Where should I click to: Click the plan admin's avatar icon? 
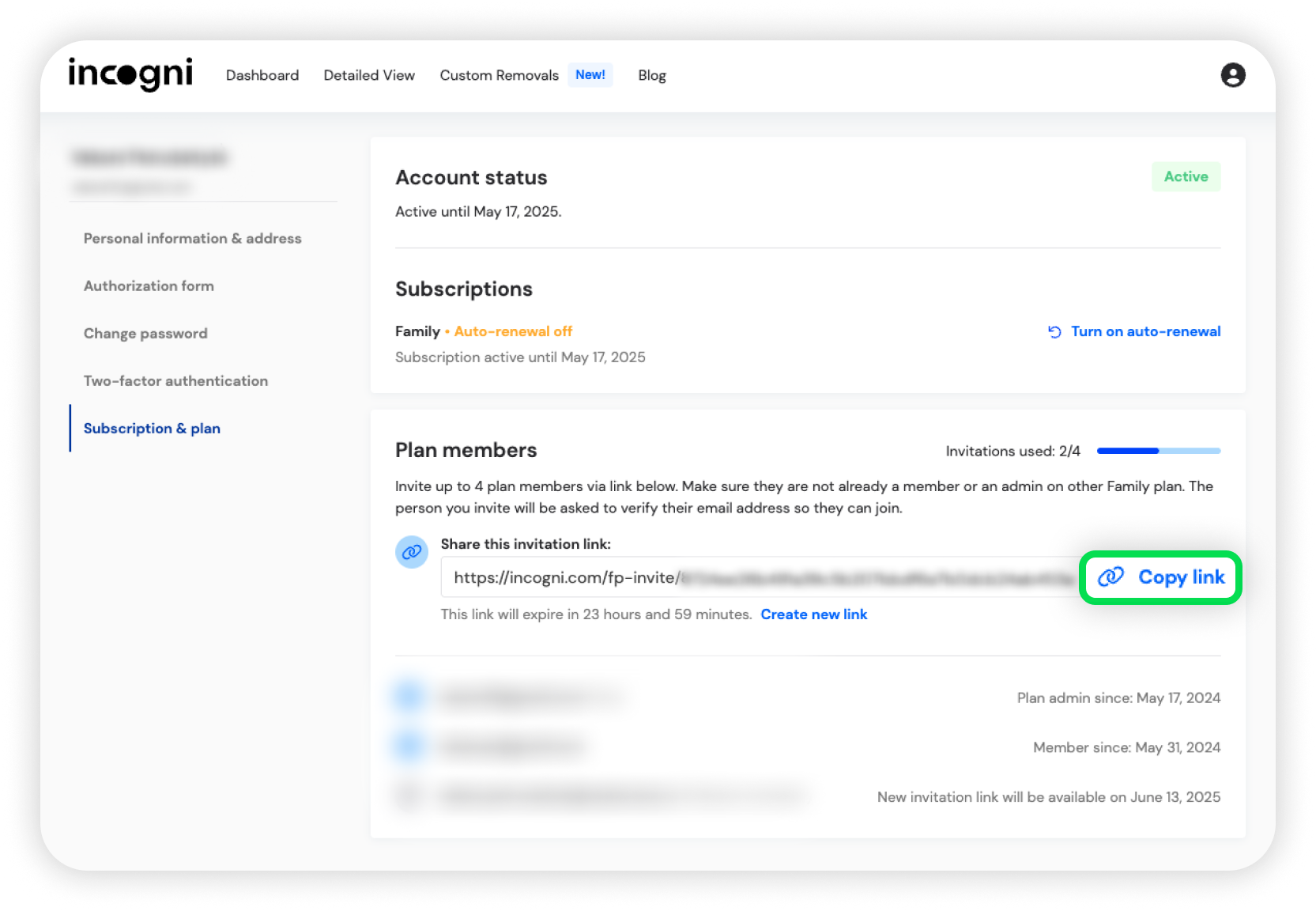click(x=409, y=697)
